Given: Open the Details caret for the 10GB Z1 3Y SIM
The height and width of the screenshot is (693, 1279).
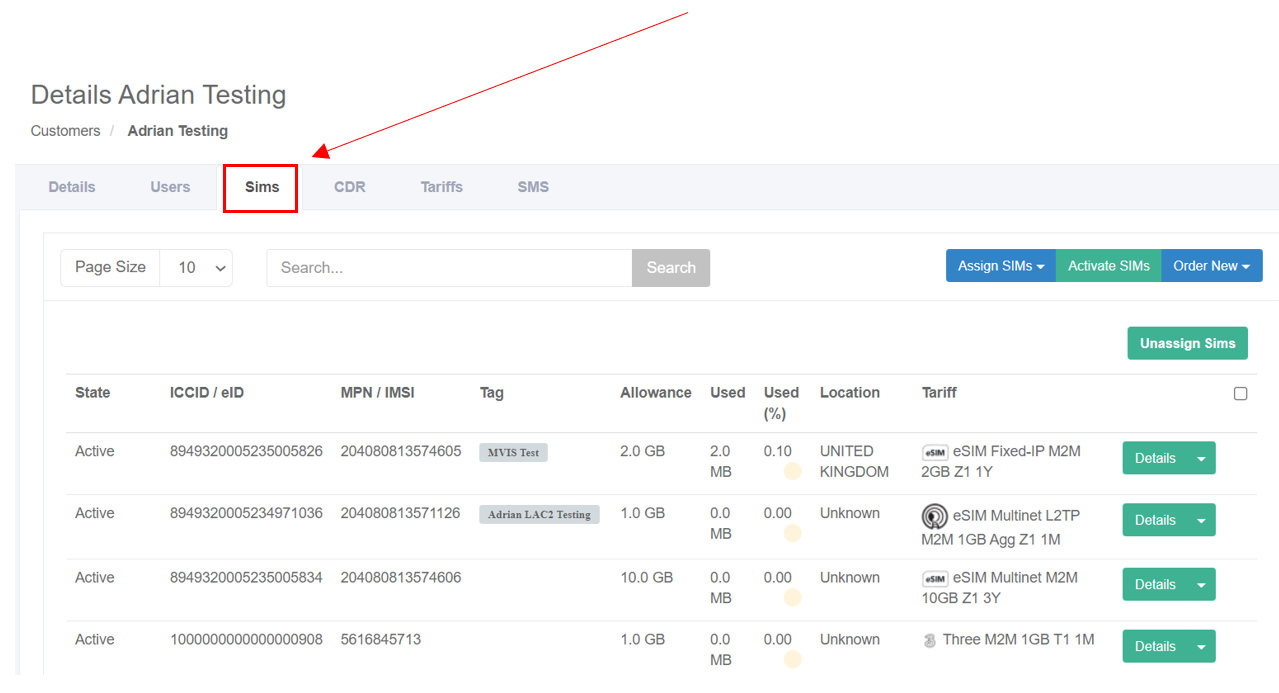Looking at the screenshot, I should (x=1201, y=584).
